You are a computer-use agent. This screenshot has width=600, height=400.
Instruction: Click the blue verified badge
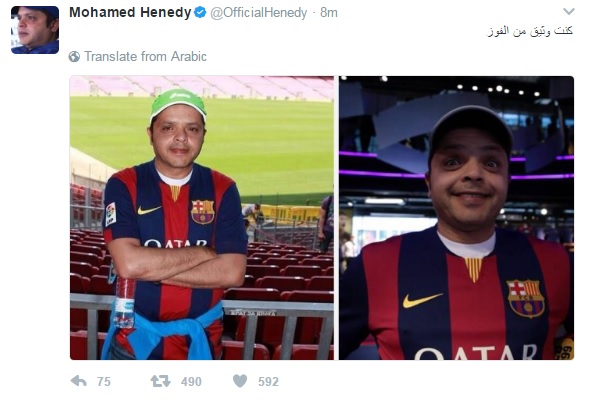click(x=200, y=13)
